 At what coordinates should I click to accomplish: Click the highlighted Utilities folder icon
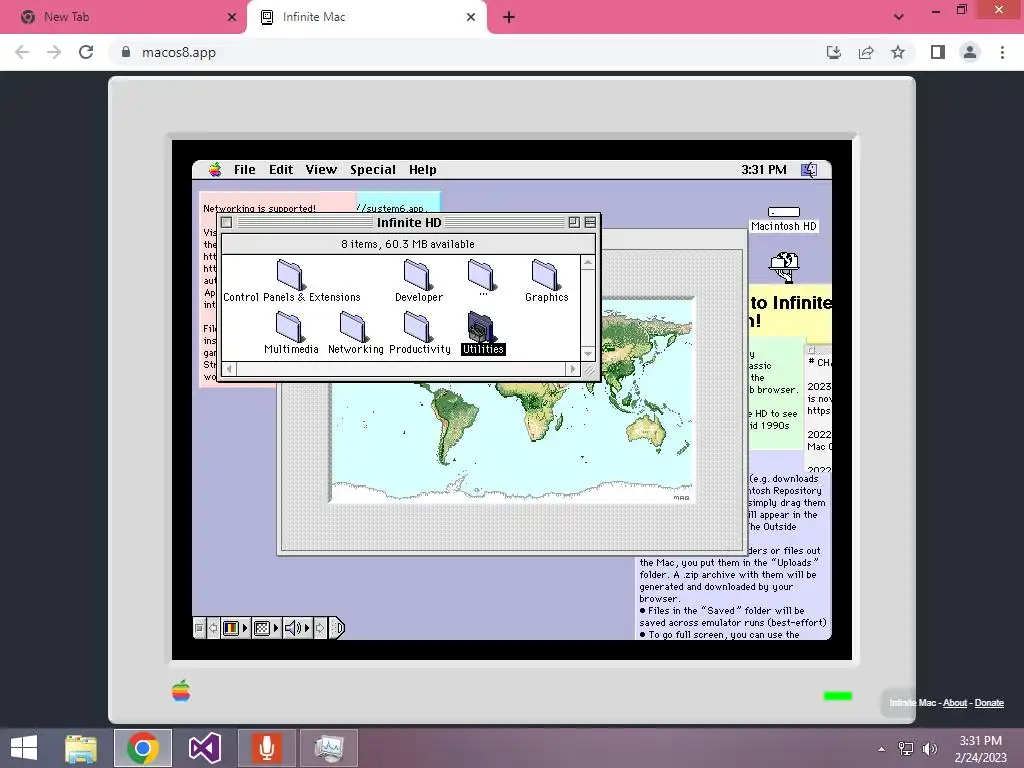pyautogui.click(x=481, y=327)
